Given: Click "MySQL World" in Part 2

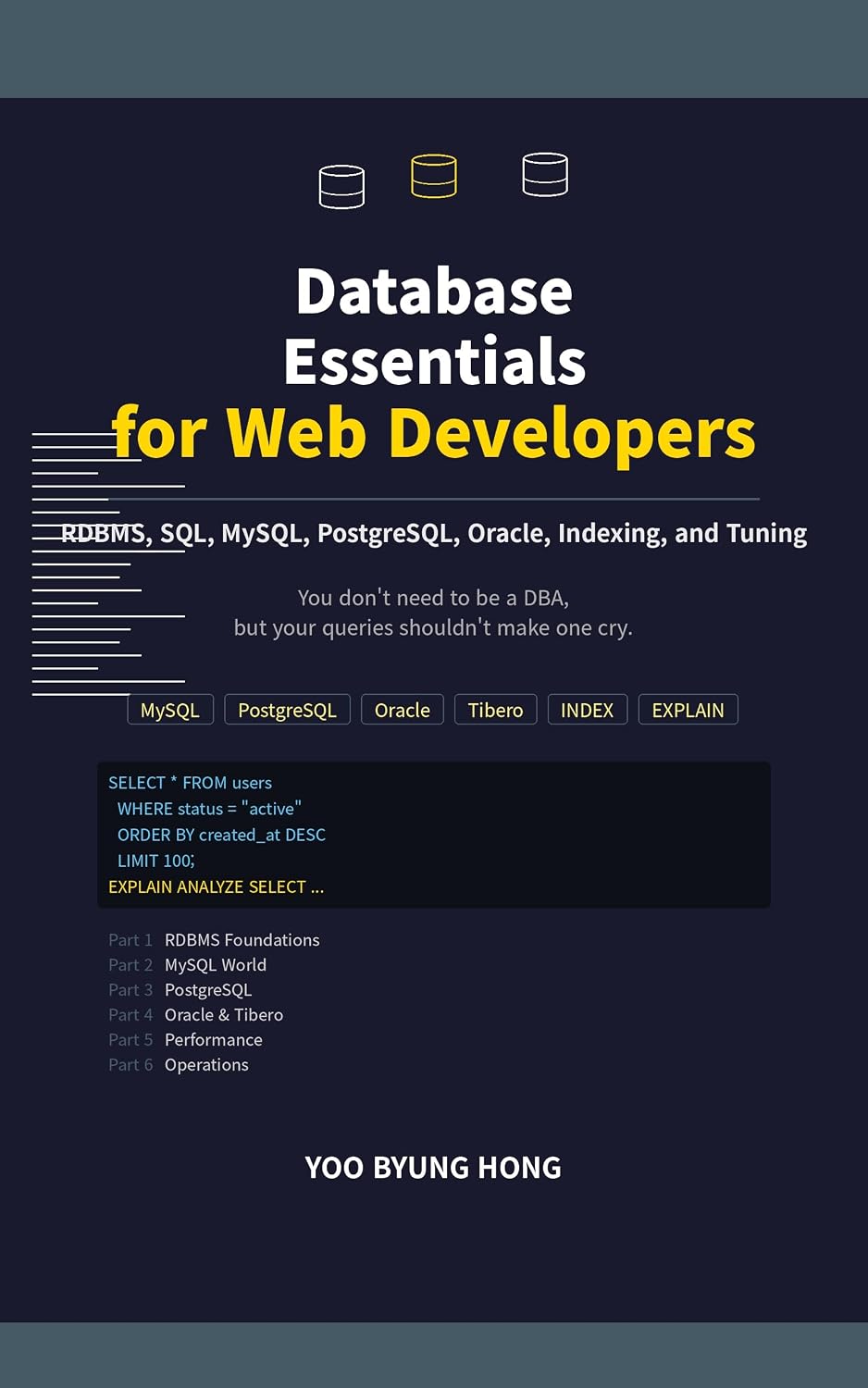Looking at the screenshot, I should pos(216,965).
